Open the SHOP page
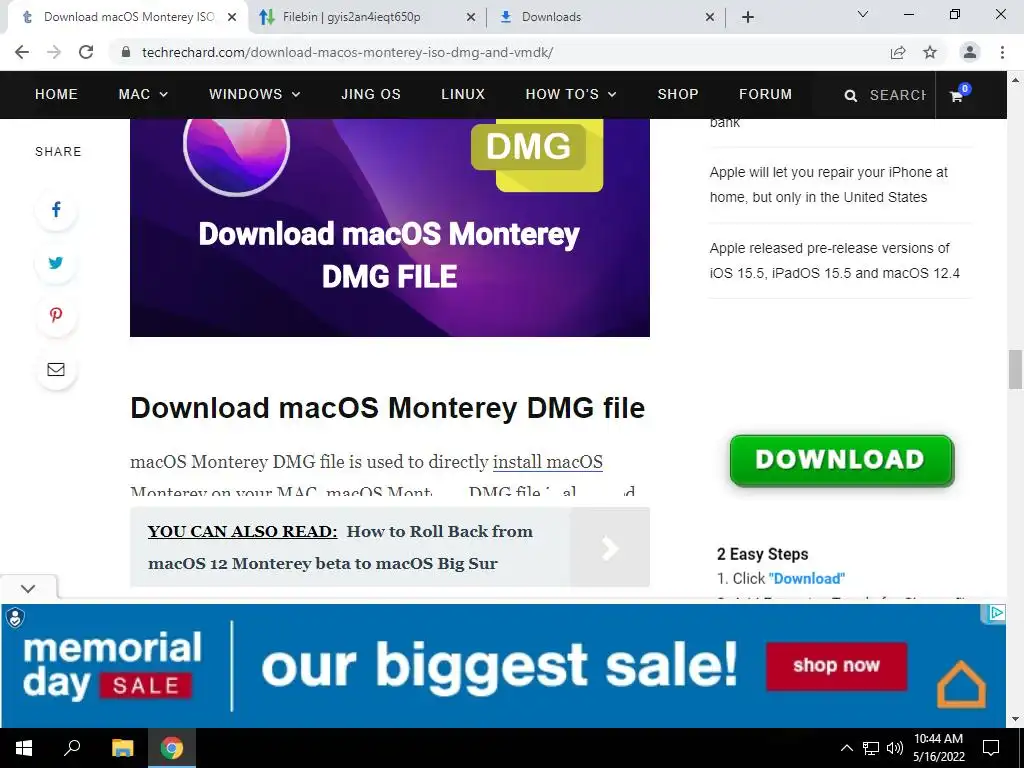 tap(678, 94)
